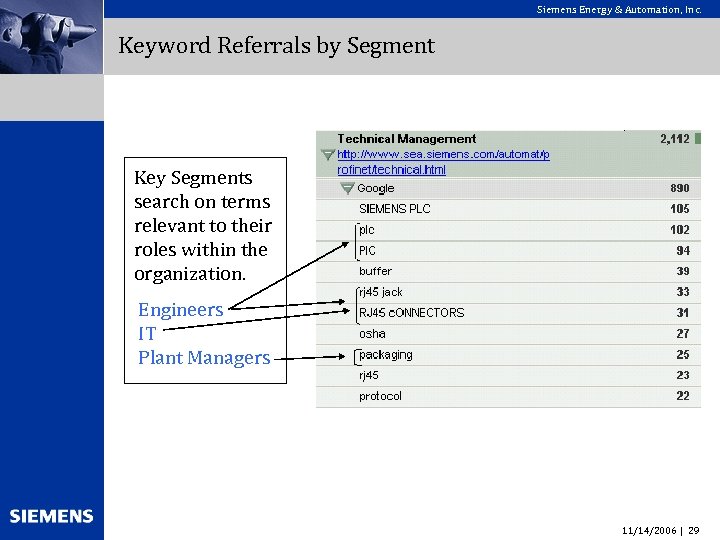This screenshot has height=540, width=720.
Task: Click the Key Segments description text
Action: click(202, 226)
